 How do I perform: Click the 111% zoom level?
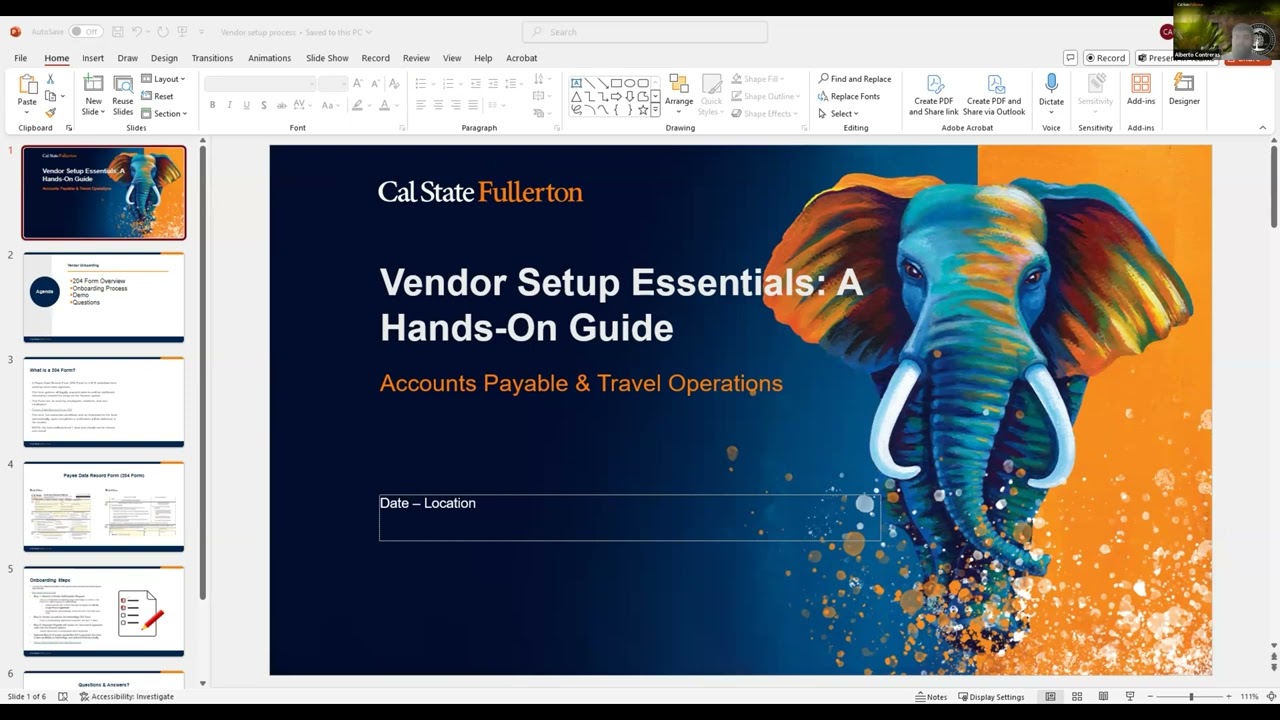(x=1249, y=697)
